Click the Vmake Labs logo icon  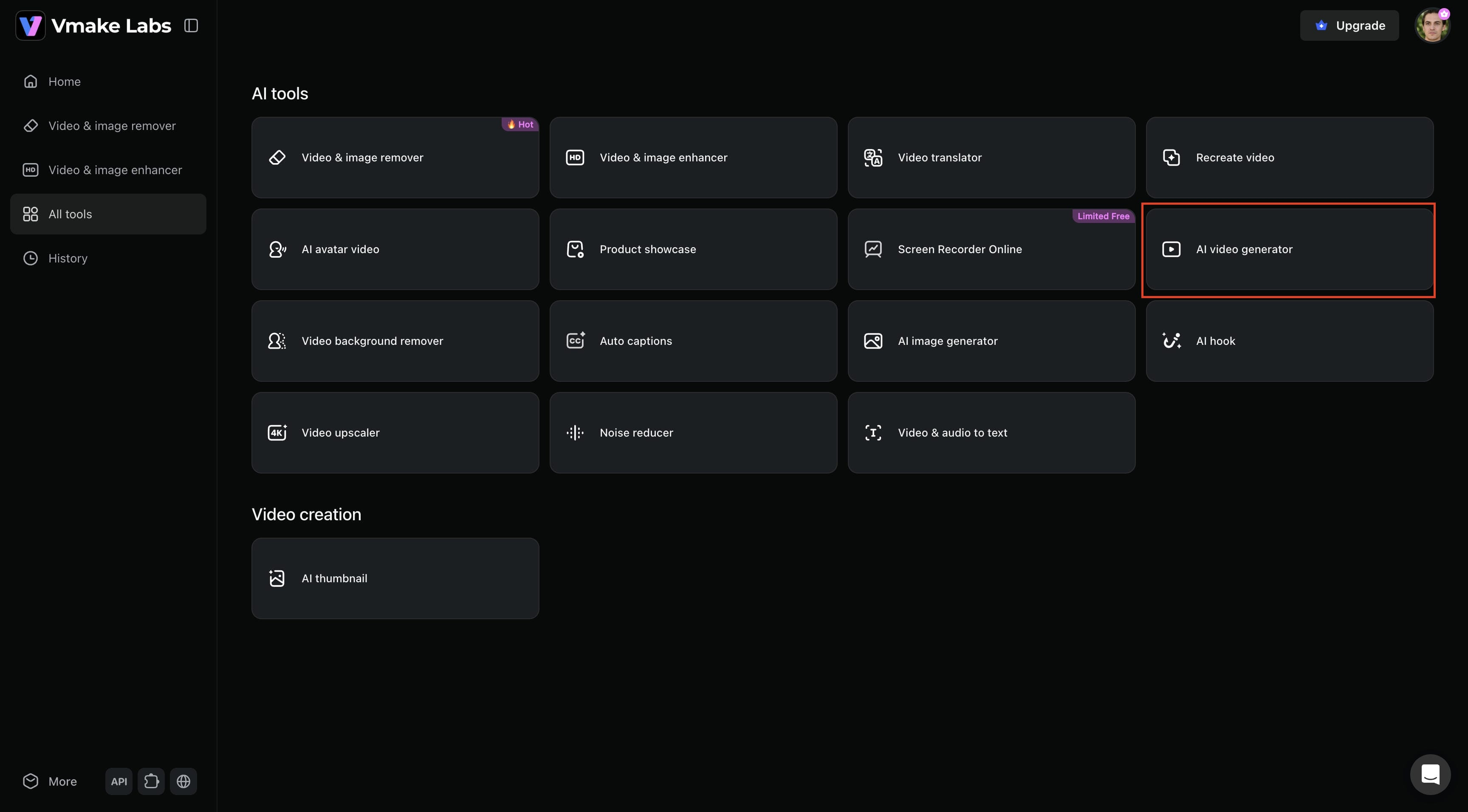pos(30,25)
